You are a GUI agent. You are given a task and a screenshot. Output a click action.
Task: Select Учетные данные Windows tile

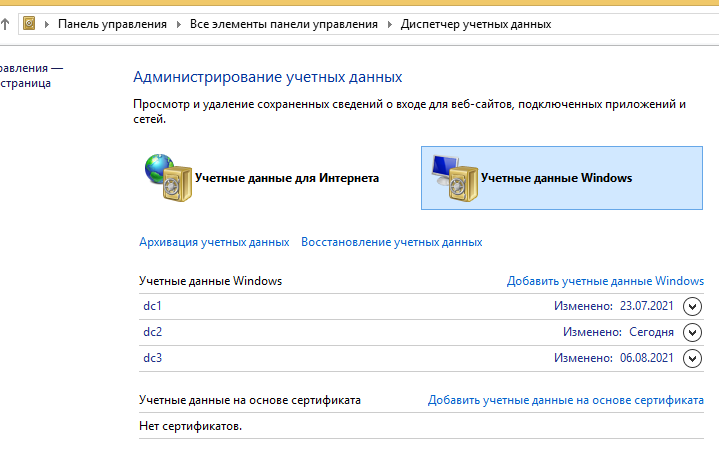562,178
